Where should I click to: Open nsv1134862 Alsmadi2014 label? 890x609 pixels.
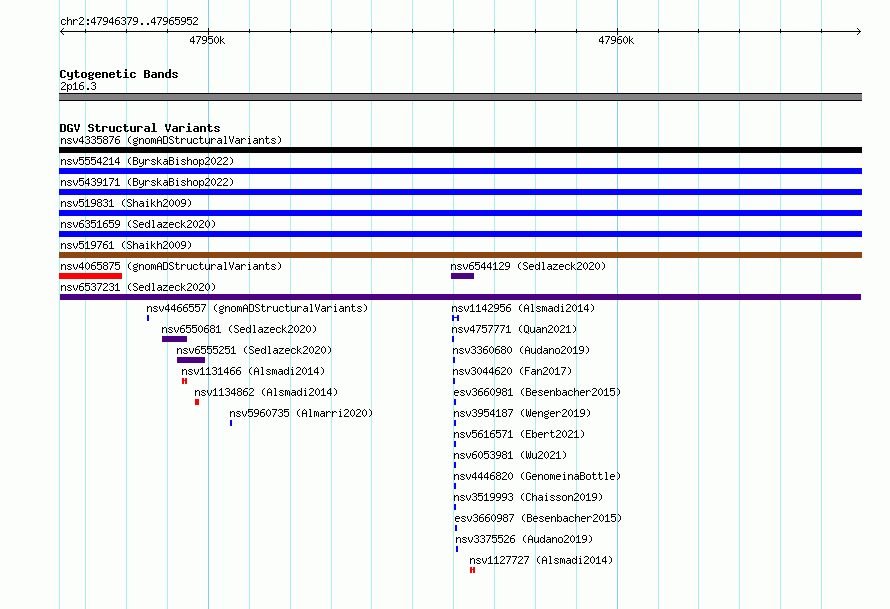coord(266,392)
